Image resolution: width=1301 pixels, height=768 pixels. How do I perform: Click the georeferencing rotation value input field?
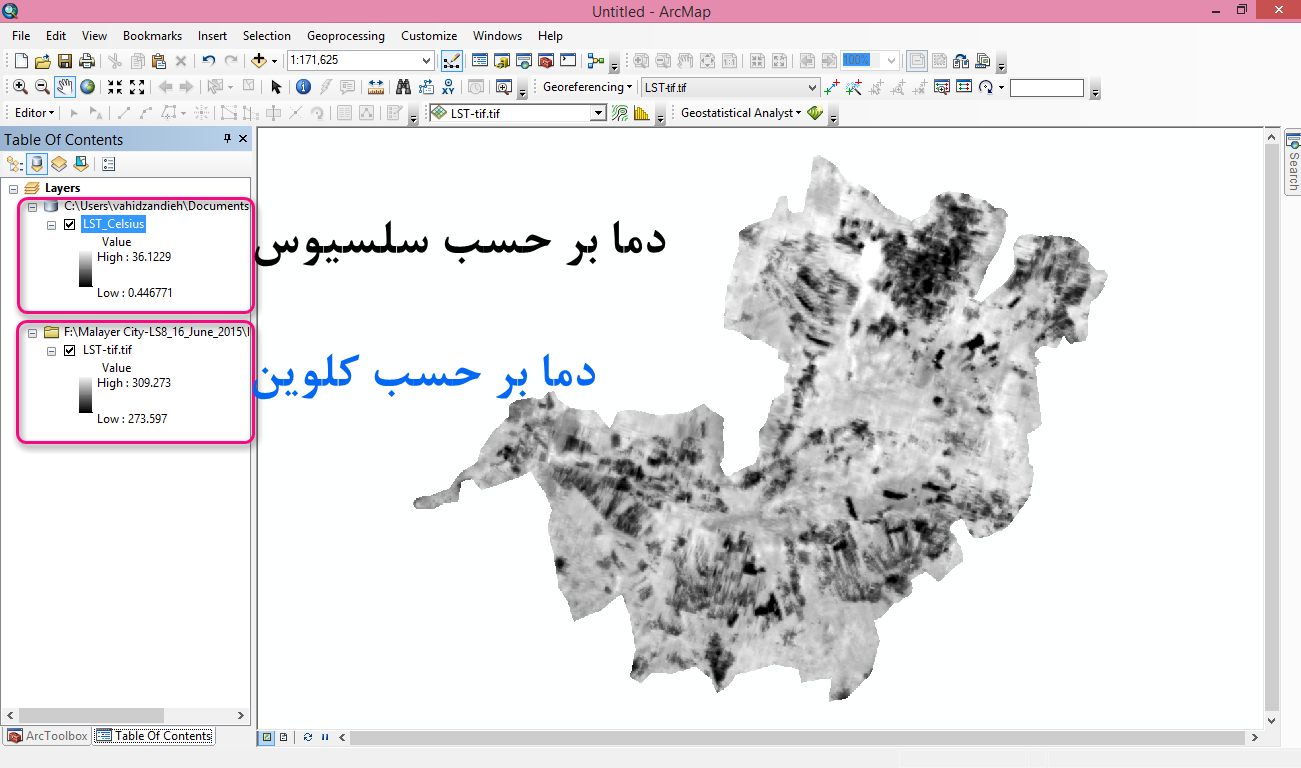[1046, 88]
